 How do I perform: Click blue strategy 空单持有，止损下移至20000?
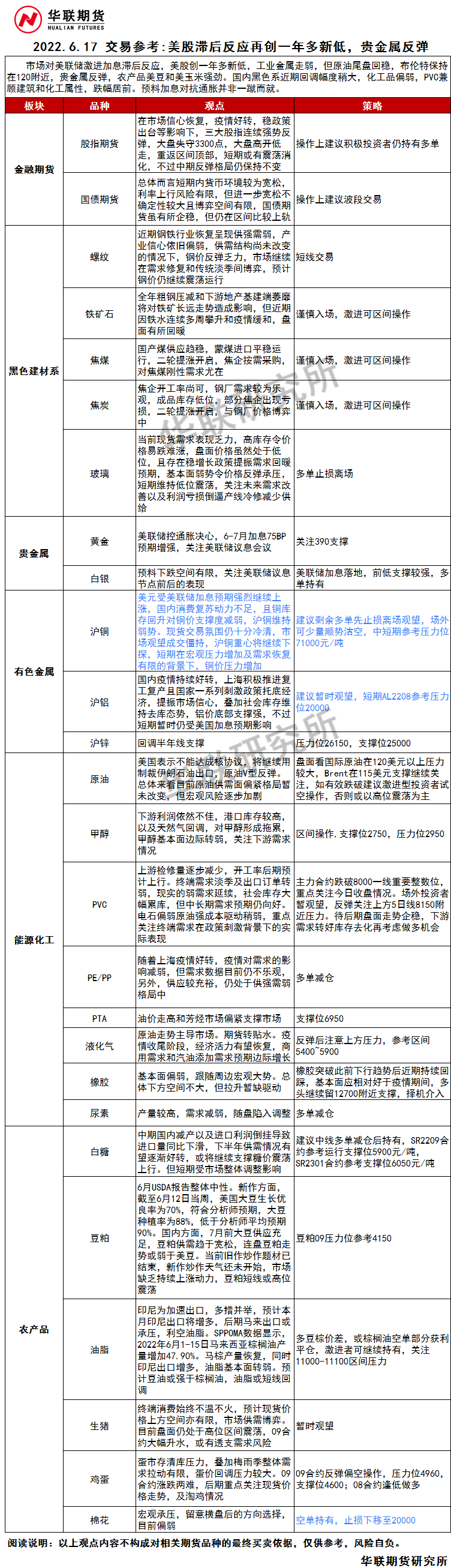356,1520
